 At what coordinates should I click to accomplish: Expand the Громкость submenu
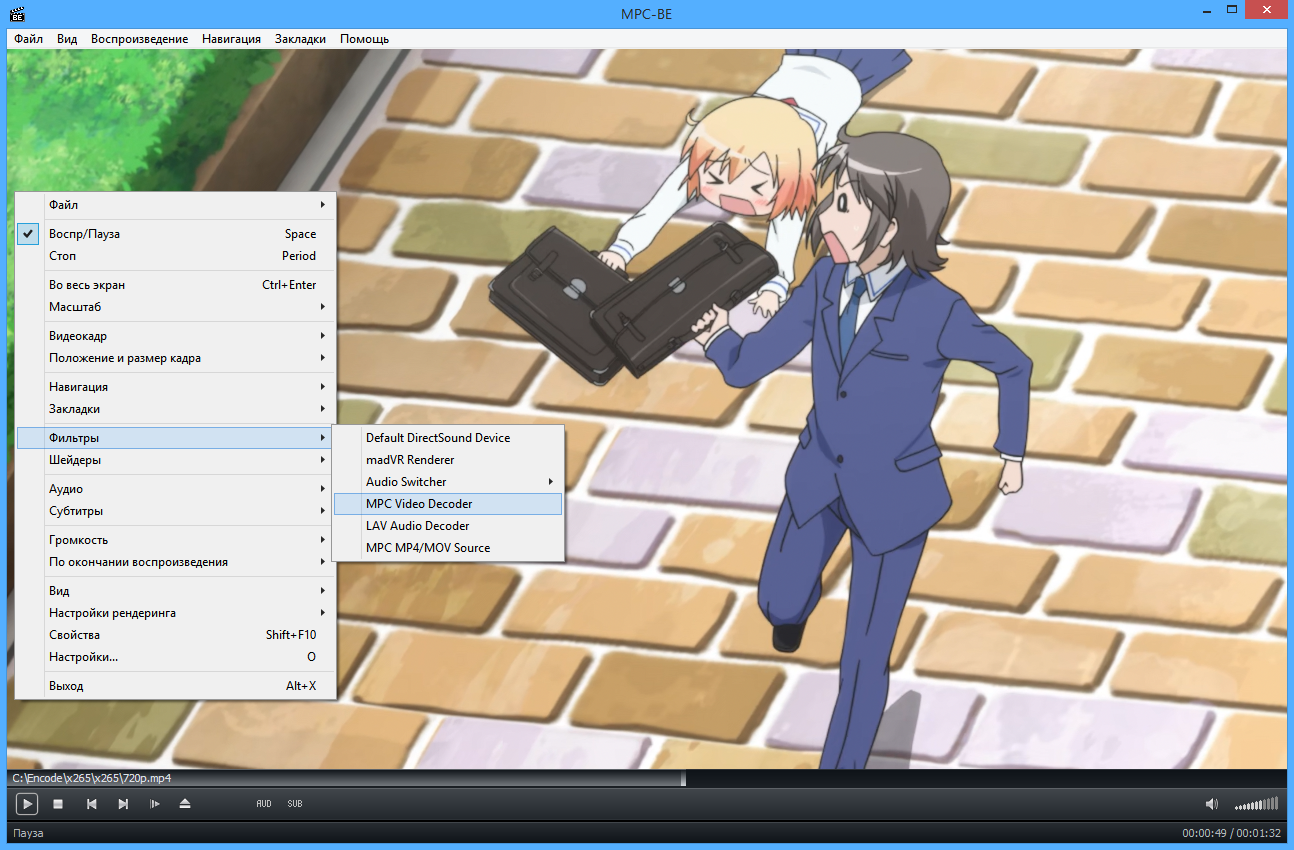pos(176,540)
